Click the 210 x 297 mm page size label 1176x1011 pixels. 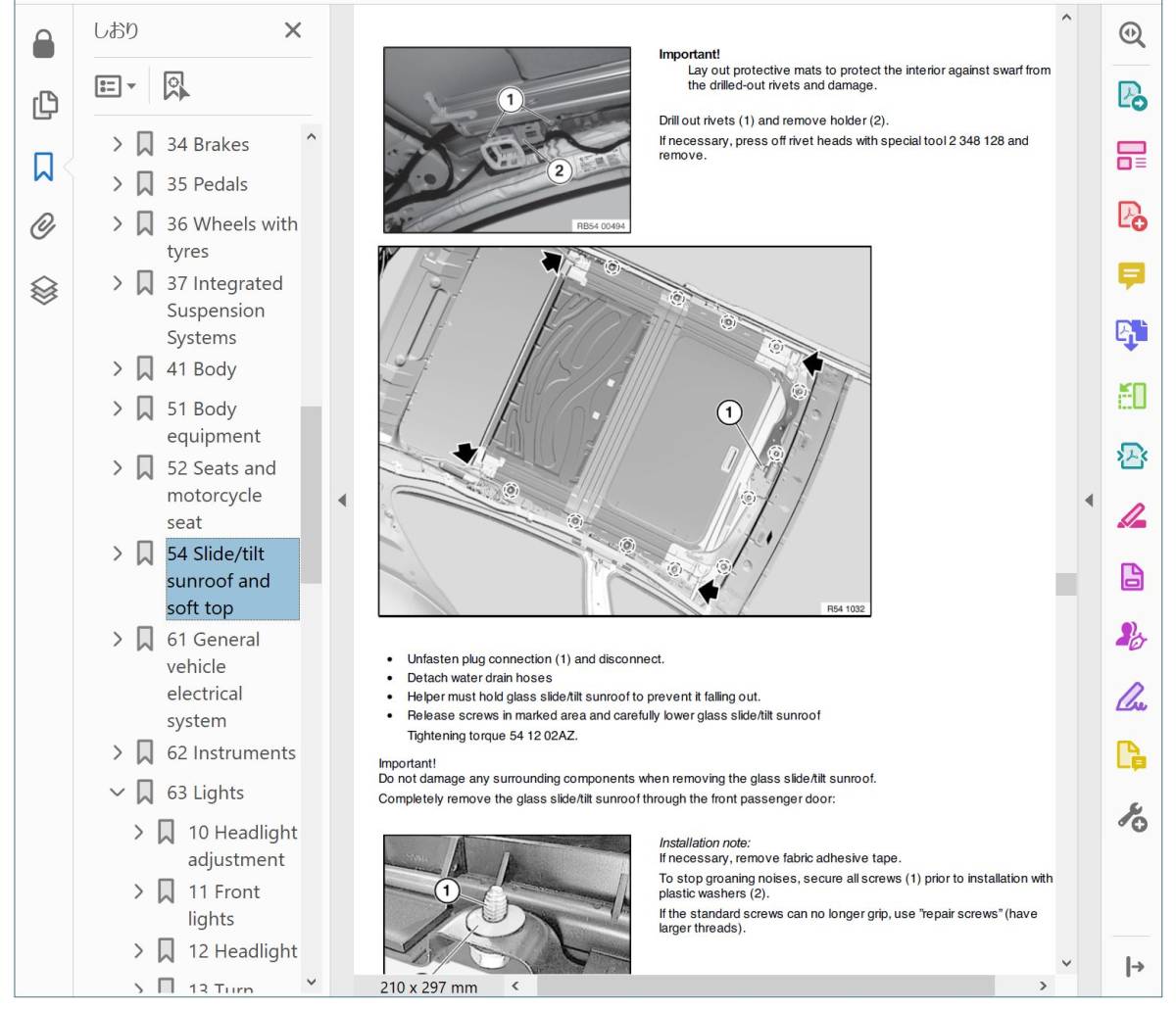429,987
